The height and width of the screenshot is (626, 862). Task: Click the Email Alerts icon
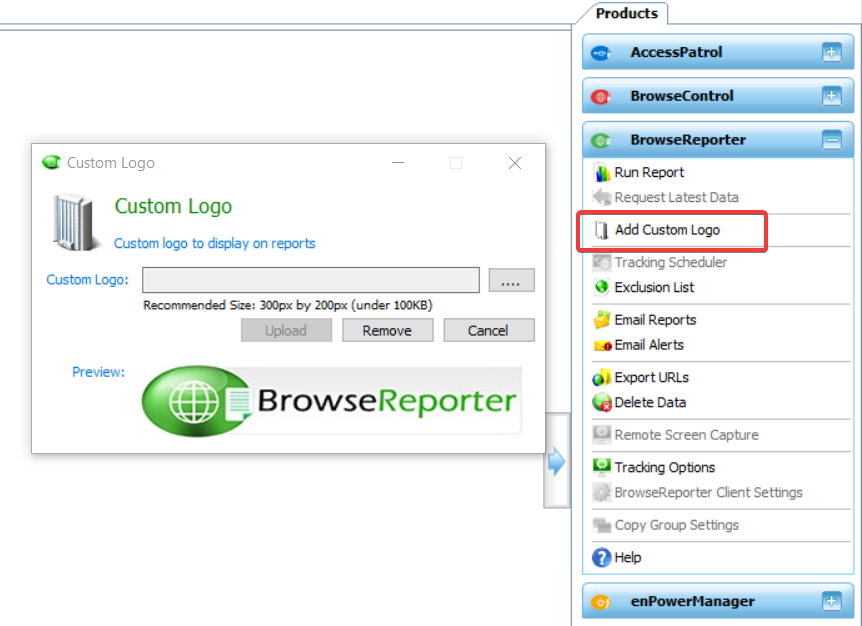pos(603,345)
